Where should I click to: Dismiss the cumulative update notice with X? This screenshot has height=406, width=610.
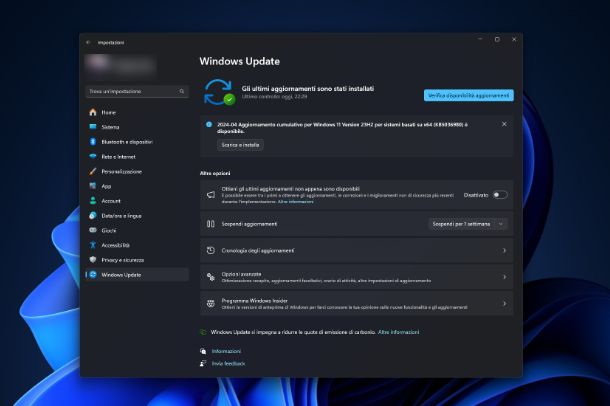504,124
